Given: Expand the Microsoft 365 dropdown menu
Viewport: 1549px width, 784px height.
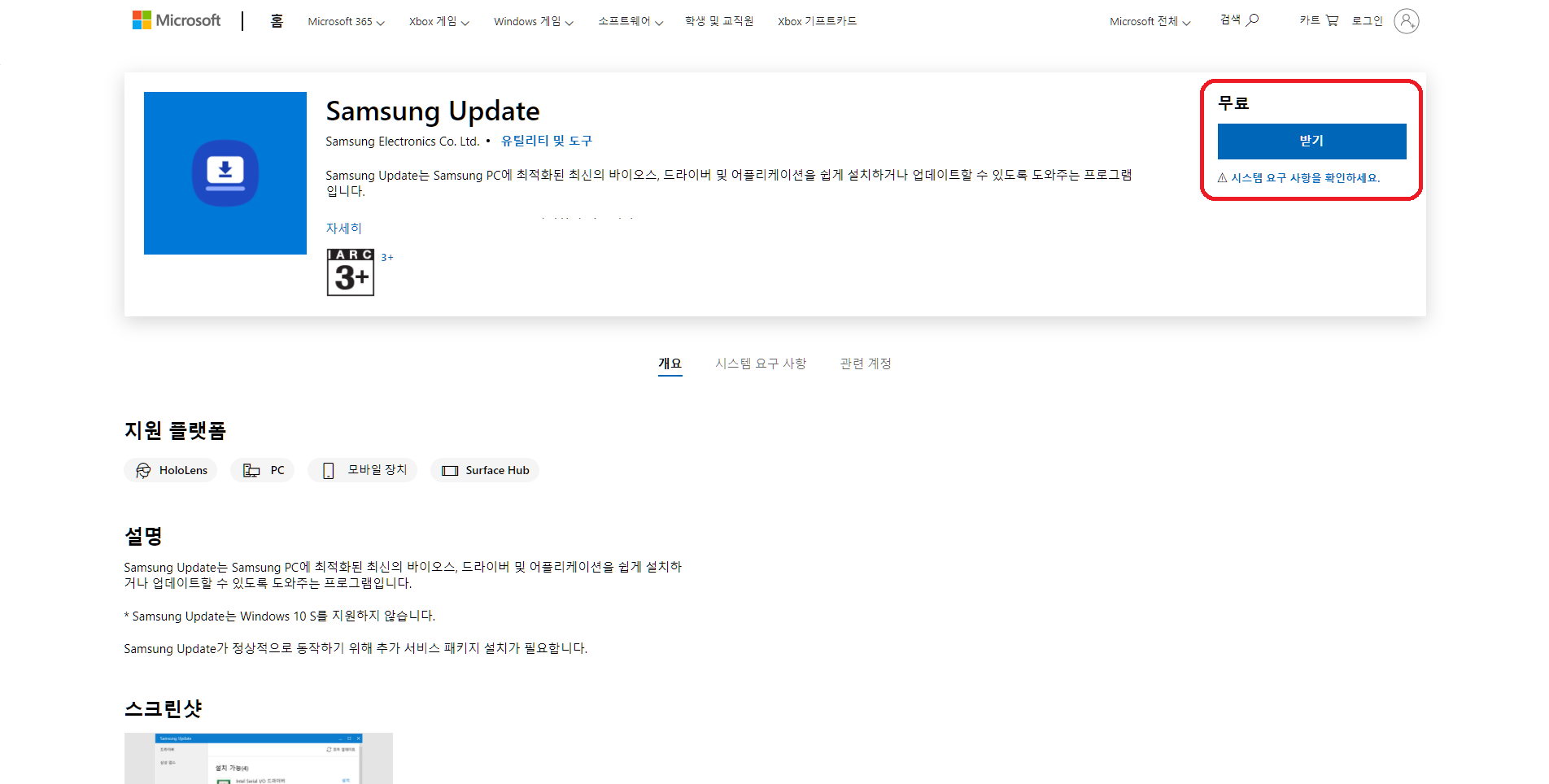Looking at the screenshot, I should pos(346,22).
